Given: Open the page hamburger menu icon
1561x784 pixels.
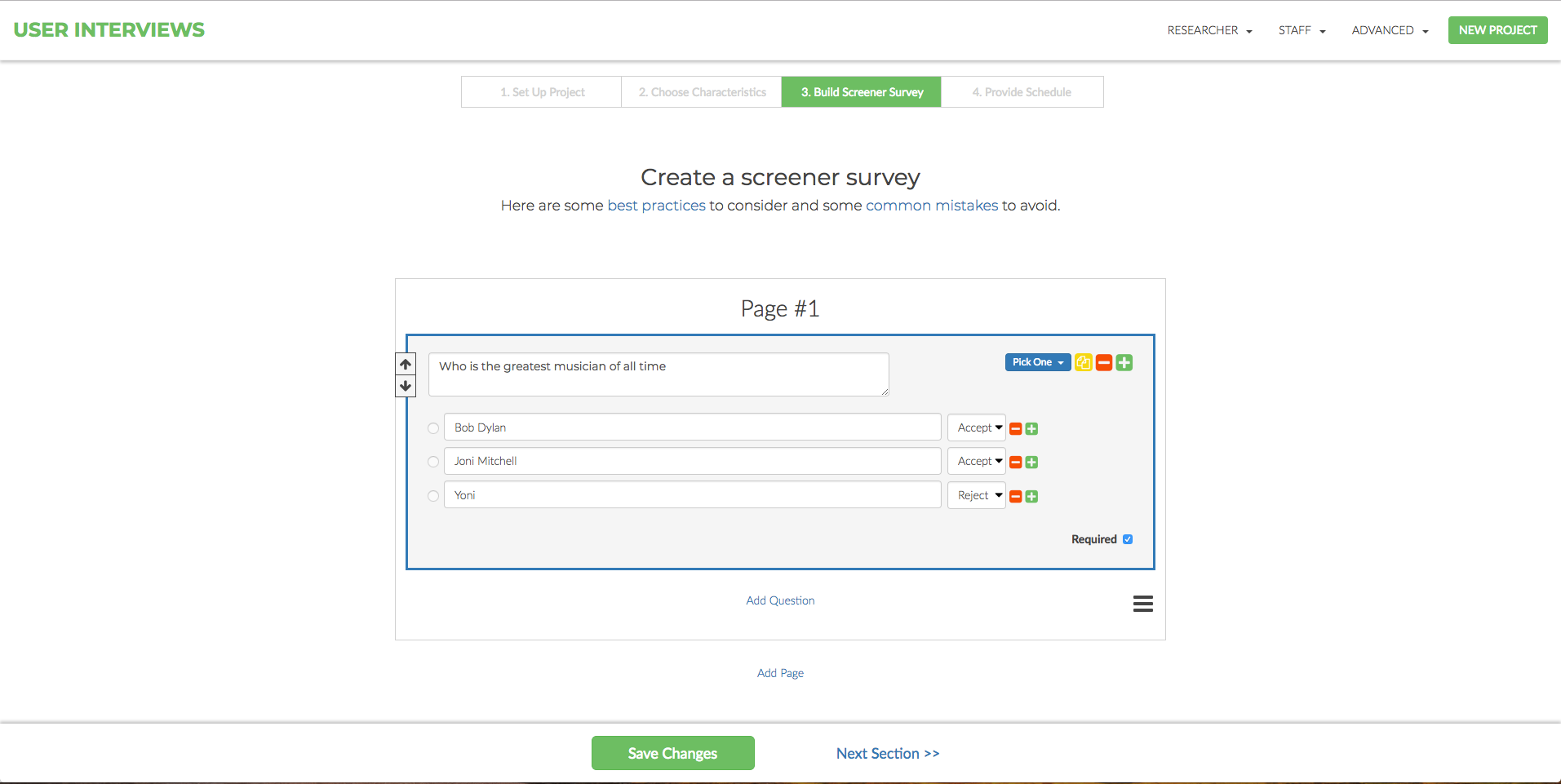Looking at the screenshot, I should [1142, 603].
